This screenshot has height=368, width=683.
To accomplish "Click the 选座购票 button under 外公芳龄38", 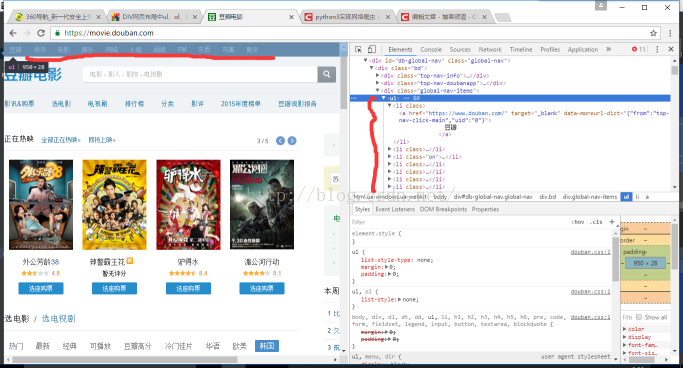I will [41, 288].
